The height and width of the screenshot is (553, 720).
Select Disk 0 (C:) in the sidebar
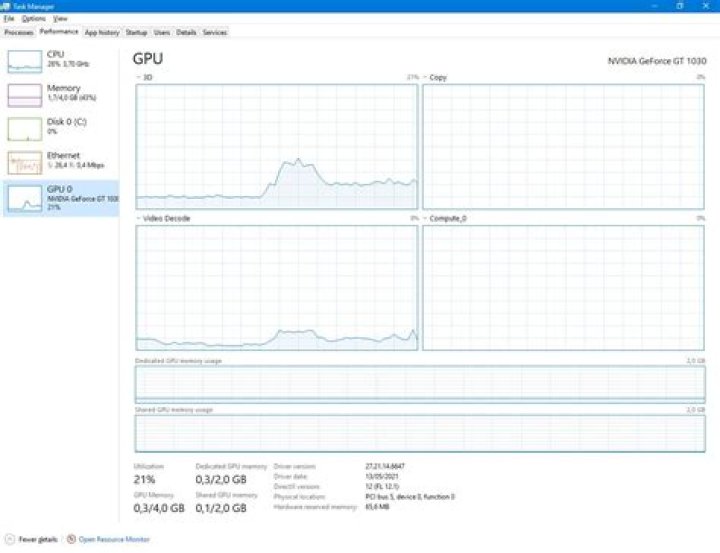61,129
